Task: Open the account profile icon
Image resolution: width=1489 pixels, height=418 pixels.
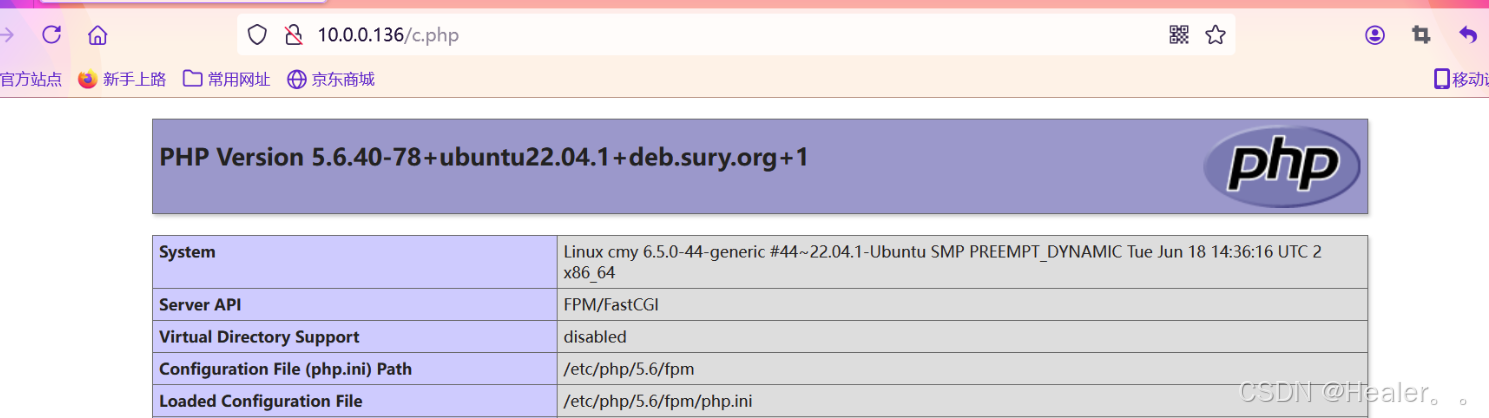Action: 1375,35
